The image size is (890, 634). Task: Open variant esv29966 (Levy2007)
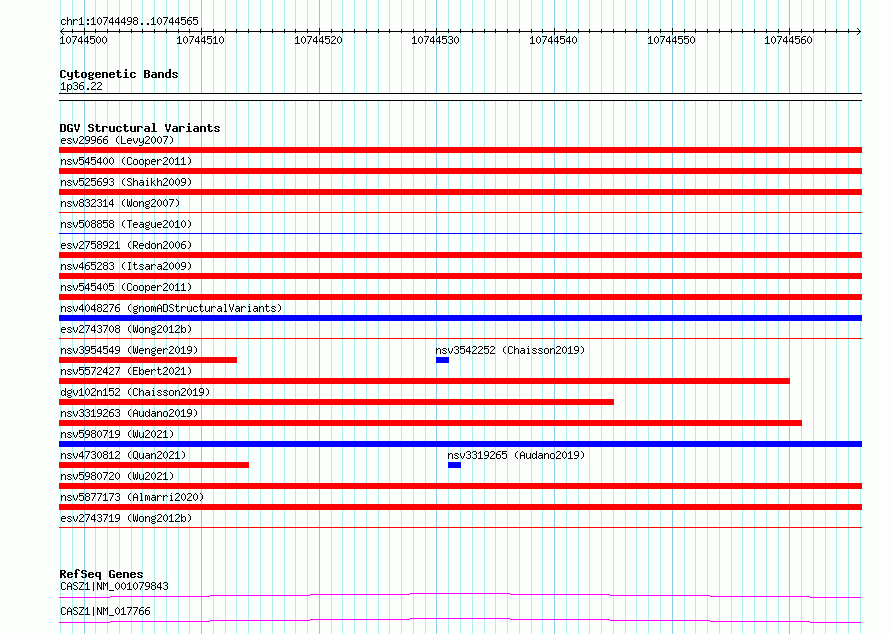[x=117, y=140]
